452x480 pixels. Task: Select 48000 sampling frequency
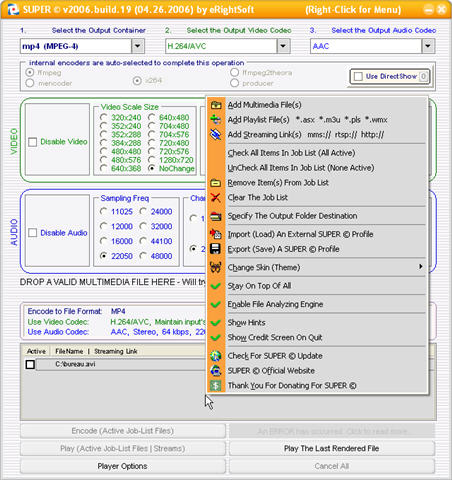tap(143, 256)
